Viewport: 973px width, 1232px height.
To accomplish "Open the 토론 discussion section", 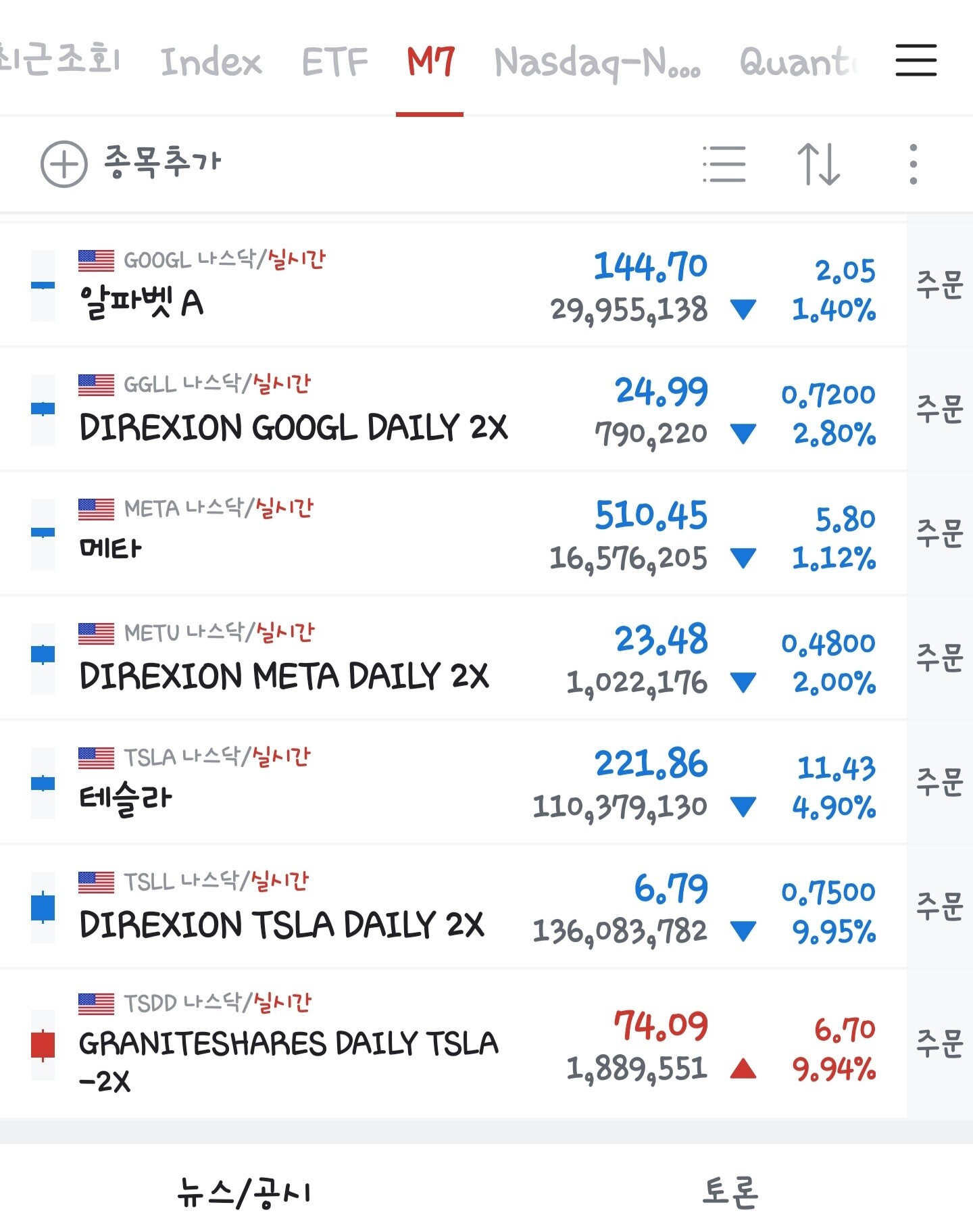I will [x=730, y=1192].
